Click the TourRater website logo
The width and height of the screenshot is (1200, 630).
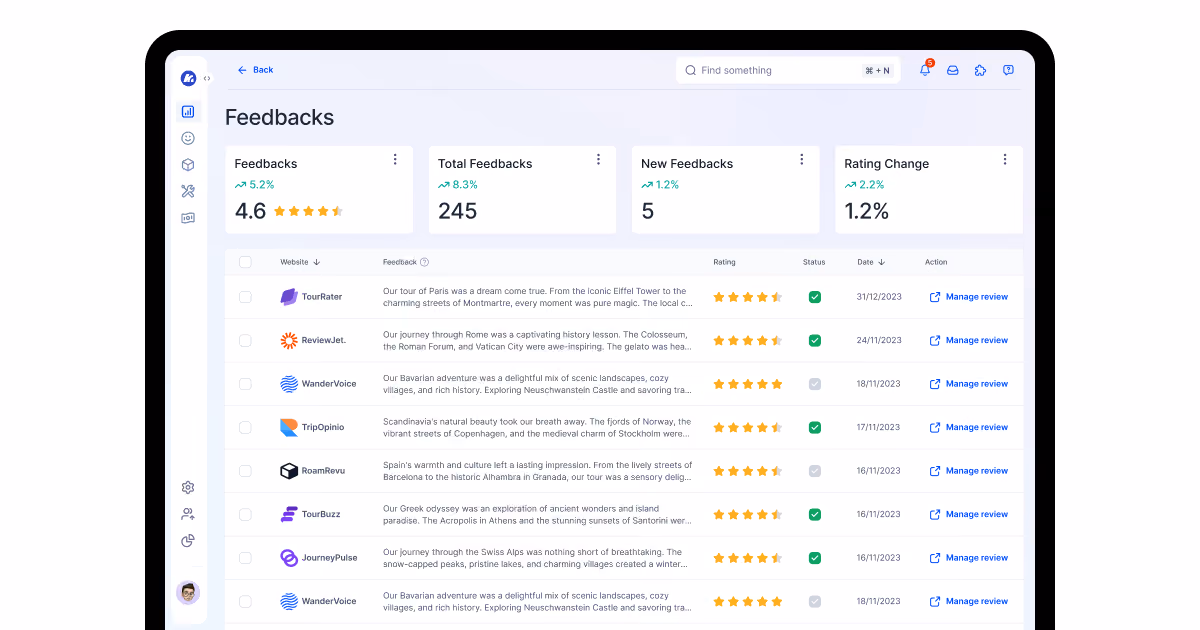pos(289,297)
